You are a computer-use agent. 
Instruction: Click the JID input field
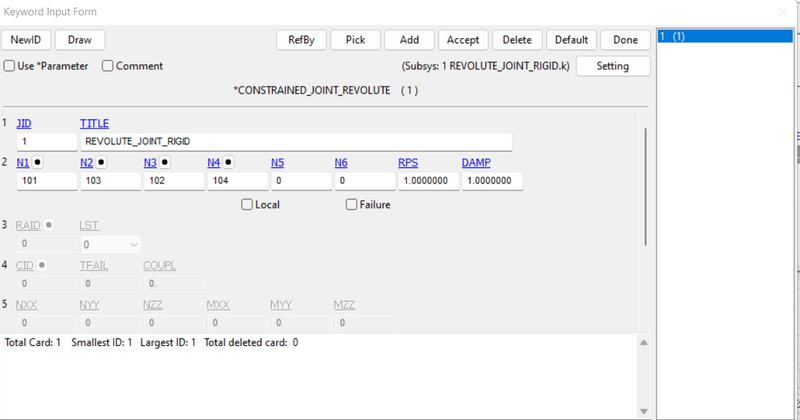[47, 141]
